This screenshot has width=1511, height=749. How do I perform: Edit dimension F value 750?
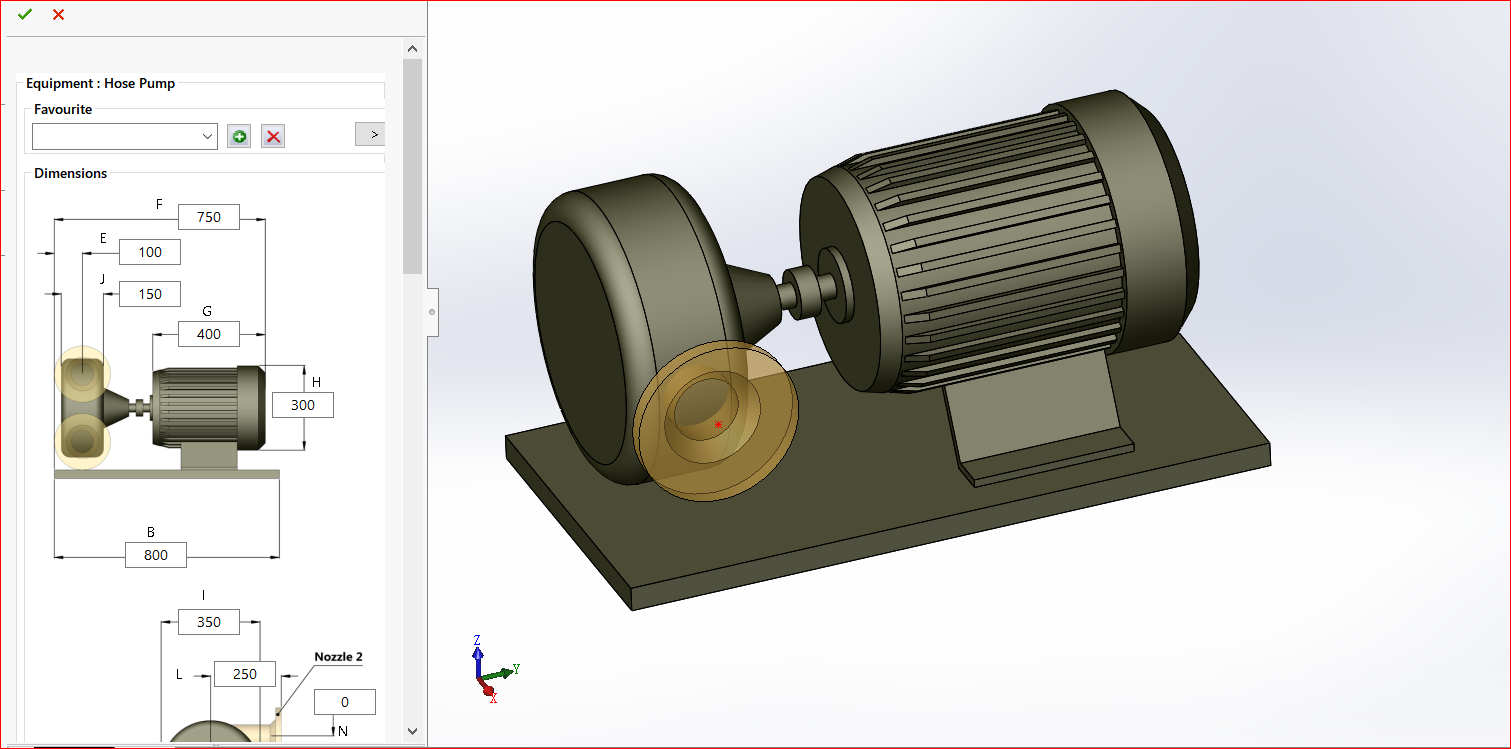[x=209, y=217]
